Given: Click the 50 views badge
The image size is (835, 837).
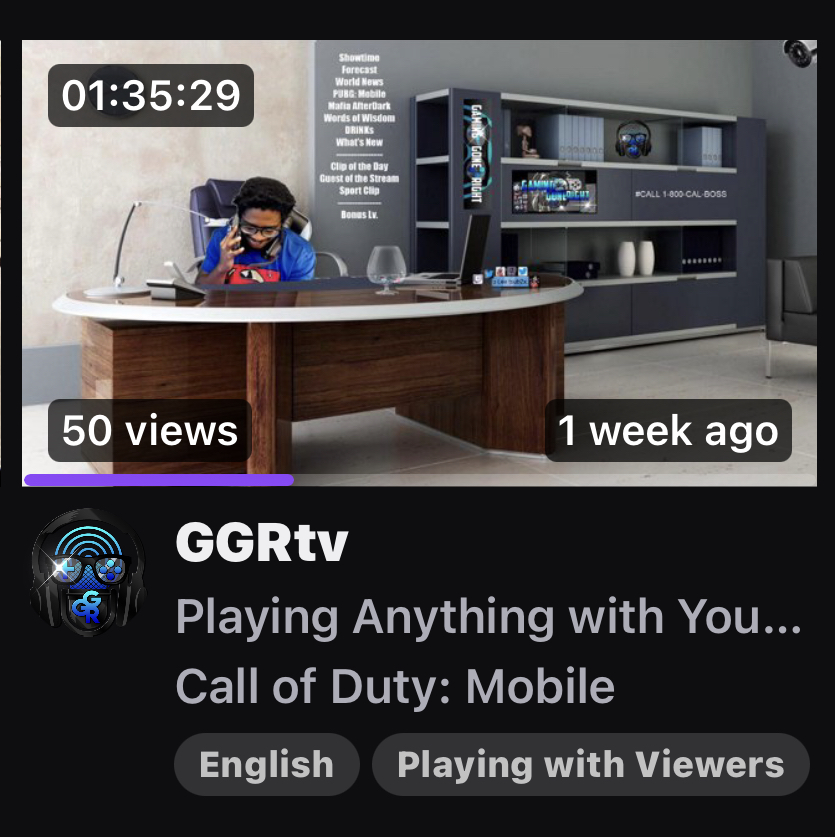Looking at the screenshot, I should tap(149, 430).
